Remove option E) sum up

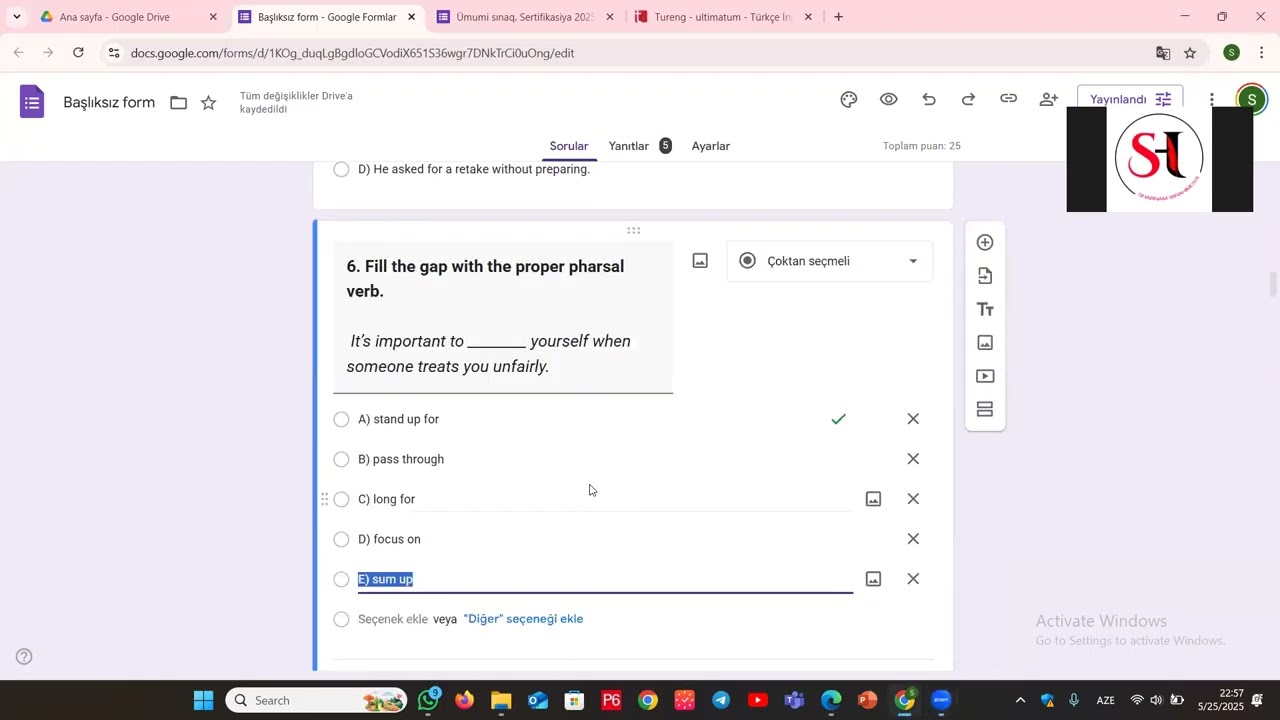(x=913, y=579)
